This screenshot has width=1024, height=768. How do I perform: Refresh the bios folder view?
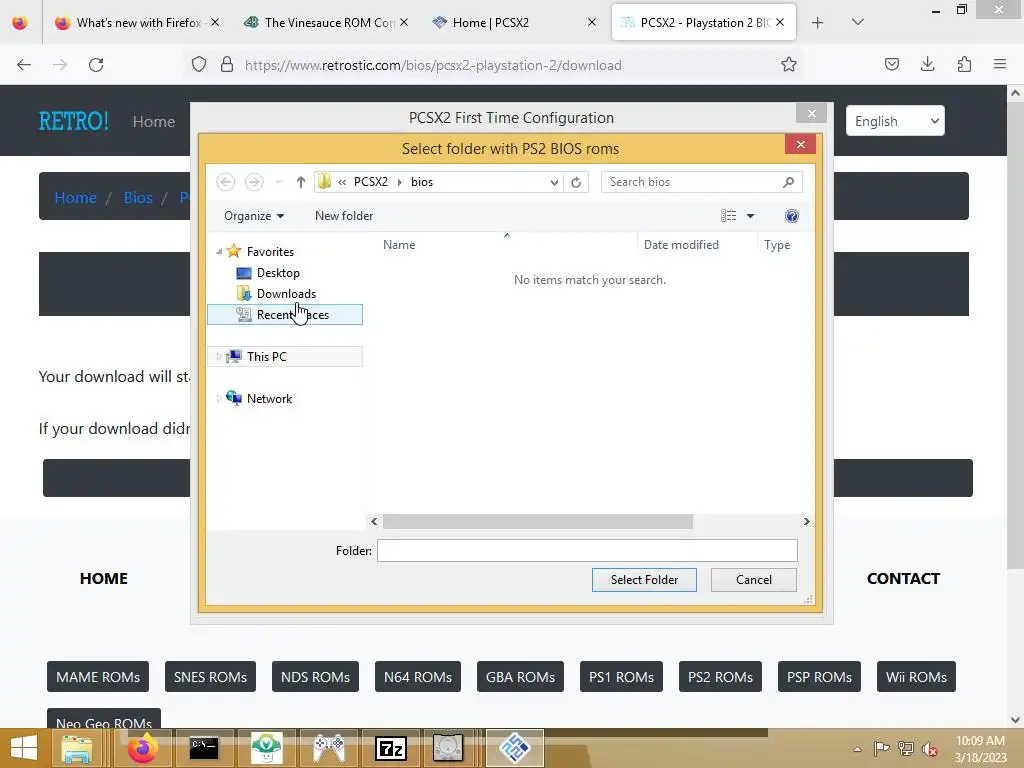point(576,182)
